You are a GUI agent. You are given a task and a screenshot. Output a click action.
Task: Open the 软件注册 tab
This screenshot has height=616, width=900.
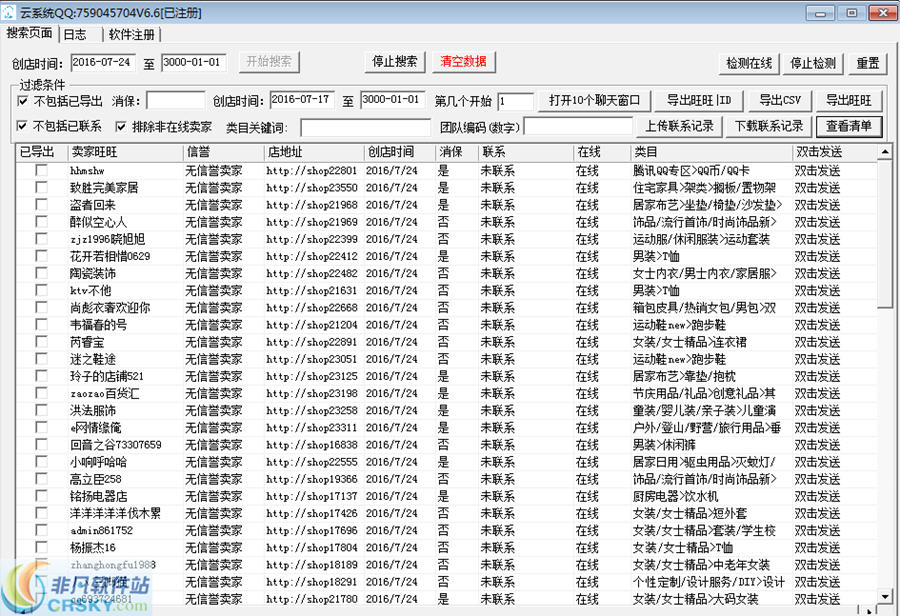point(131,33)
